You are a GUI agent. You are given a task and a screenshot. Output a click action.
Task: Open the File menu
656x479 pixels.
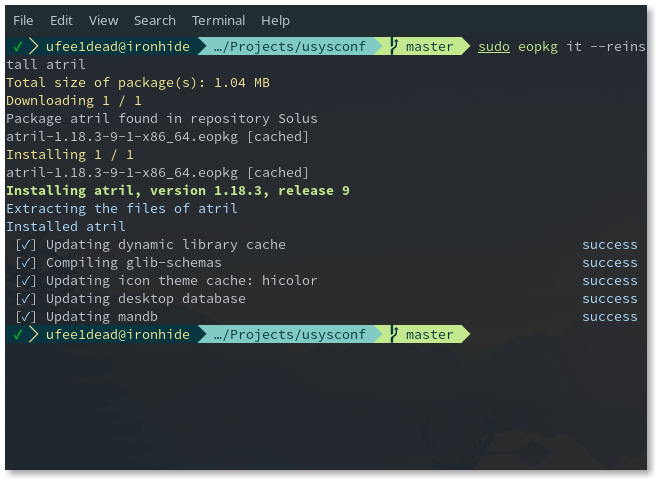(23, 20)
